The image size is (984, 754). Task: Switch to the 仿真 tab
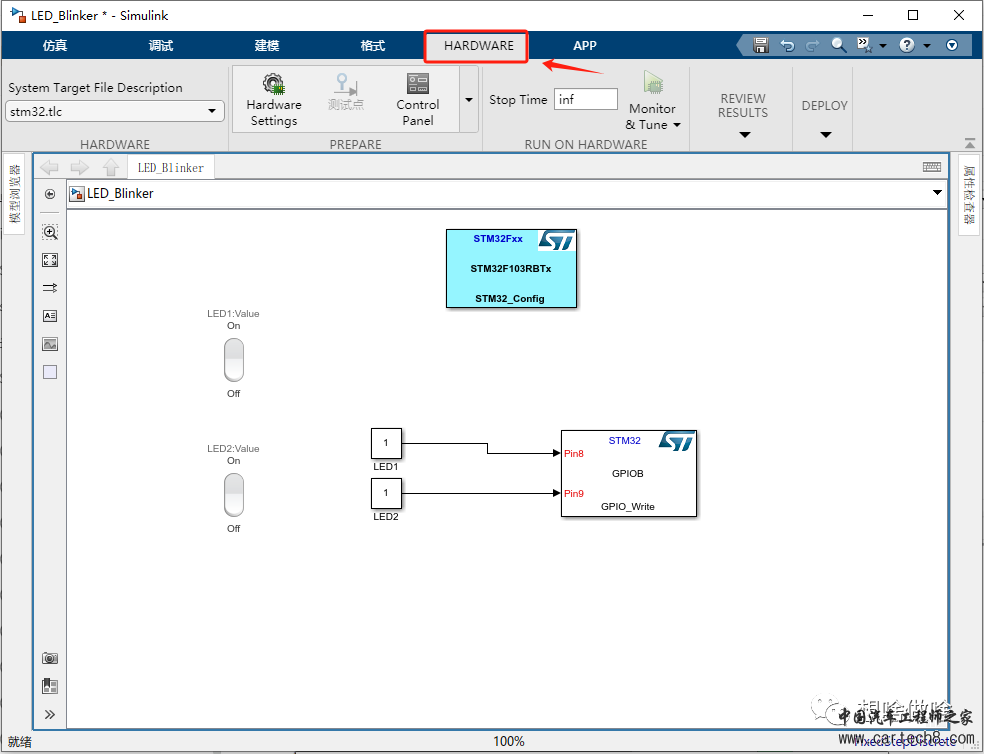click(x=55, y=45)
